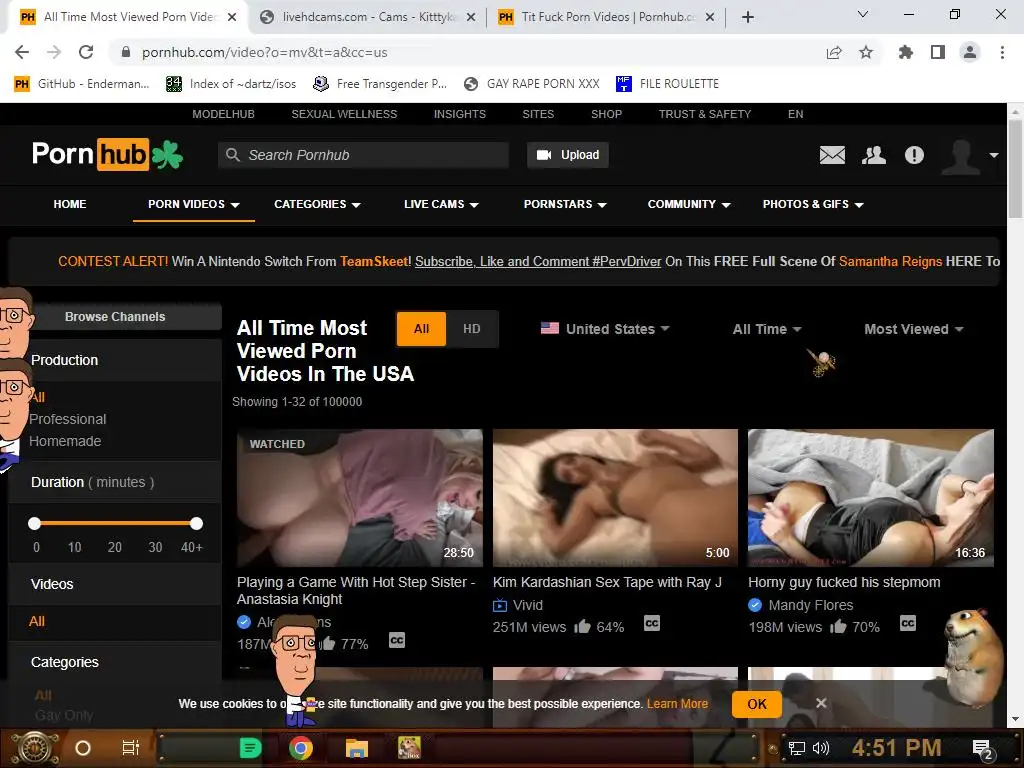
Task: Click the site logo in the header
Action: [x=108, y=155]
